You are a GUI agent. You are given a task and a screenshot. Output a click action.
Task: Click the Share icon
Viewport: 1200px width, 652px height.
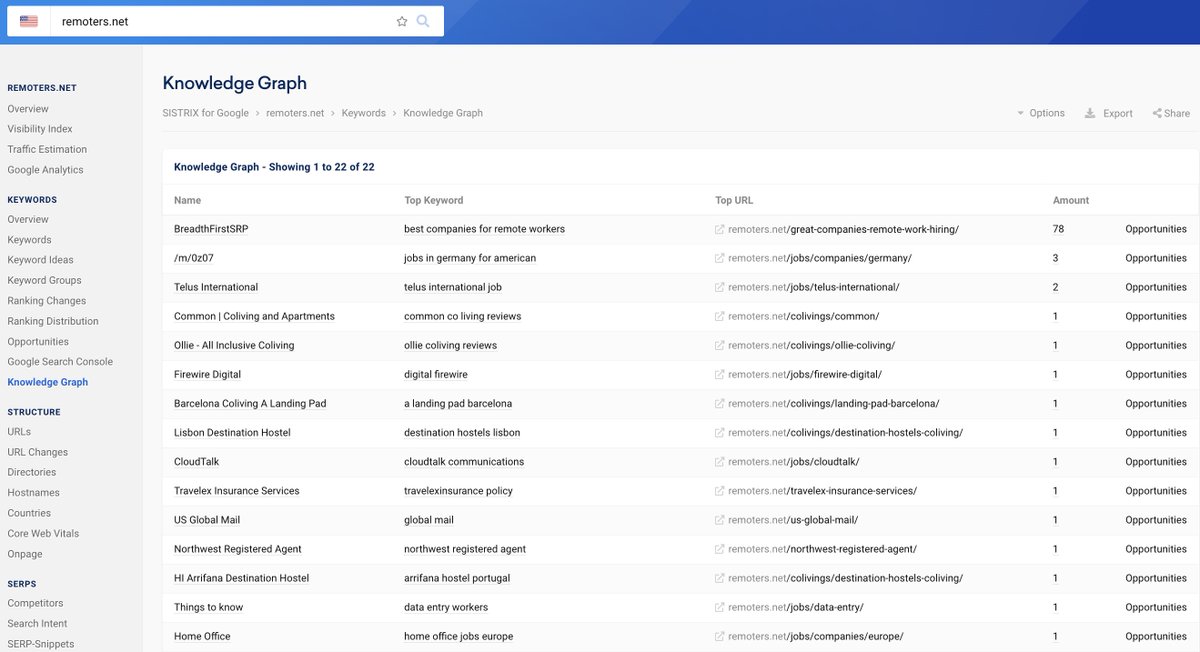(x=1157, y=113)
